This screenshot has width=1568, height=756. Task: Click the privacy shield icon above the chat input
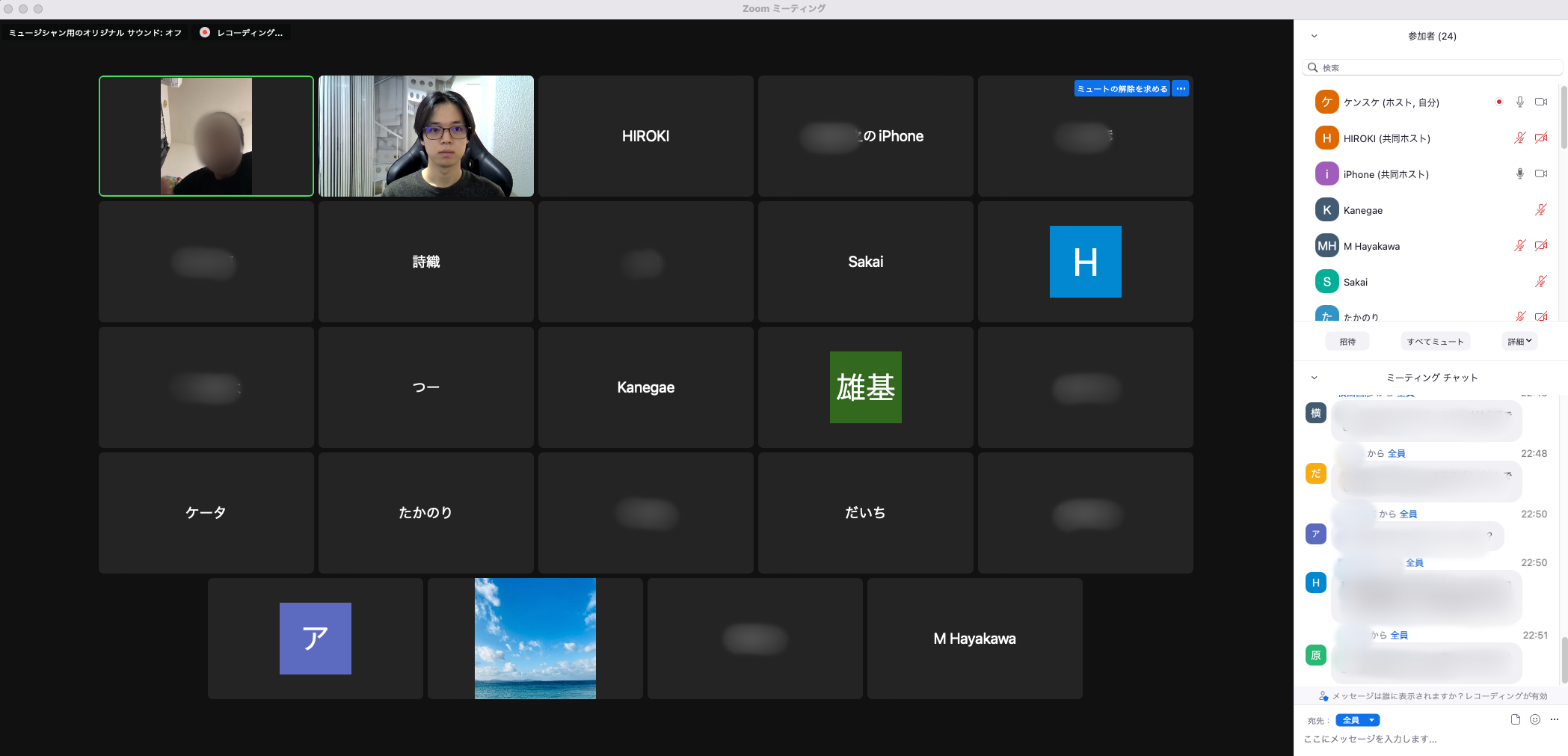[1323, 696]
